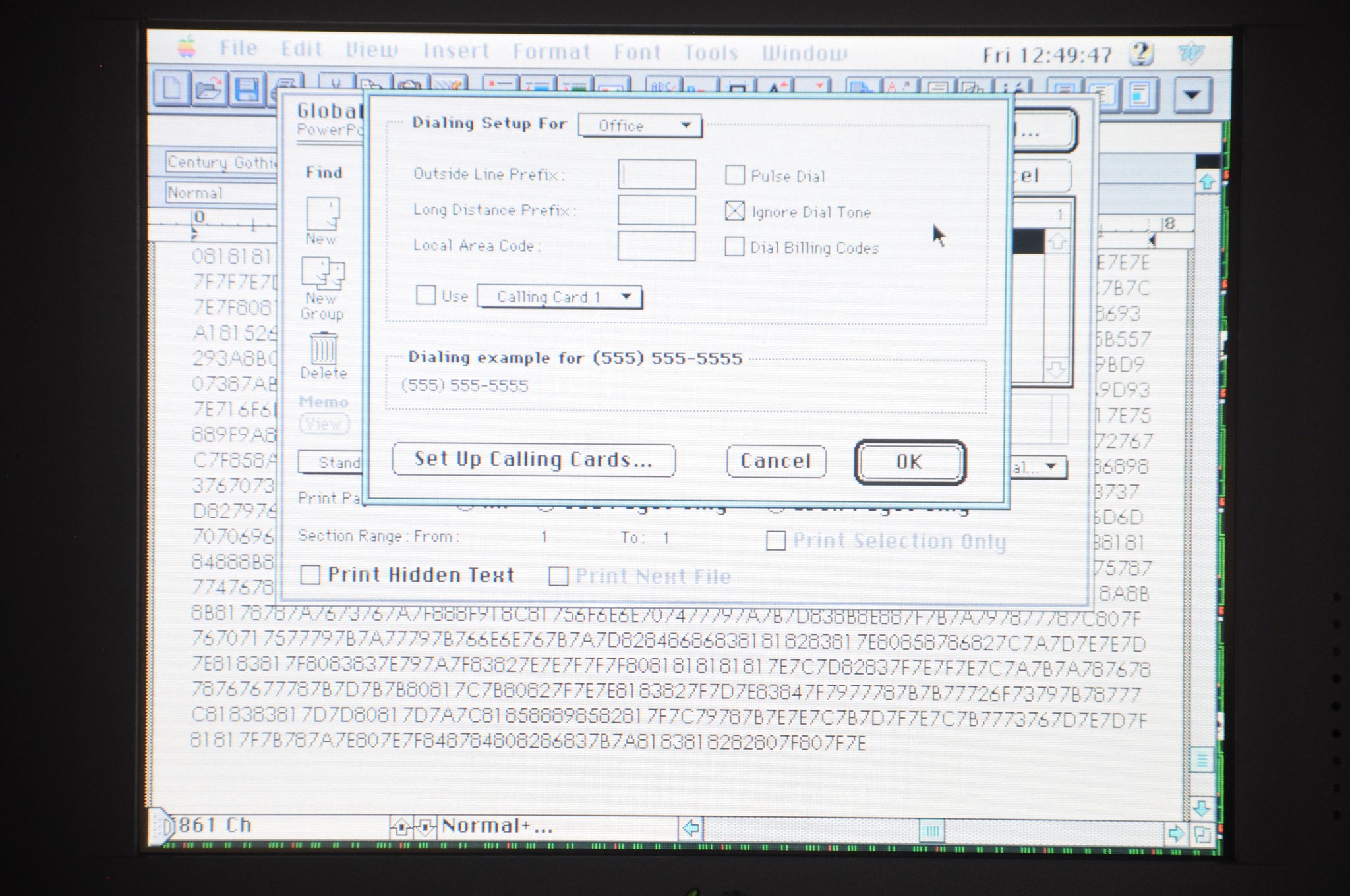The height and width of the screenshot is (896, 1350).
Task: Uncheck Ignore Dial Tone
Action: click(x=734, y=211)
